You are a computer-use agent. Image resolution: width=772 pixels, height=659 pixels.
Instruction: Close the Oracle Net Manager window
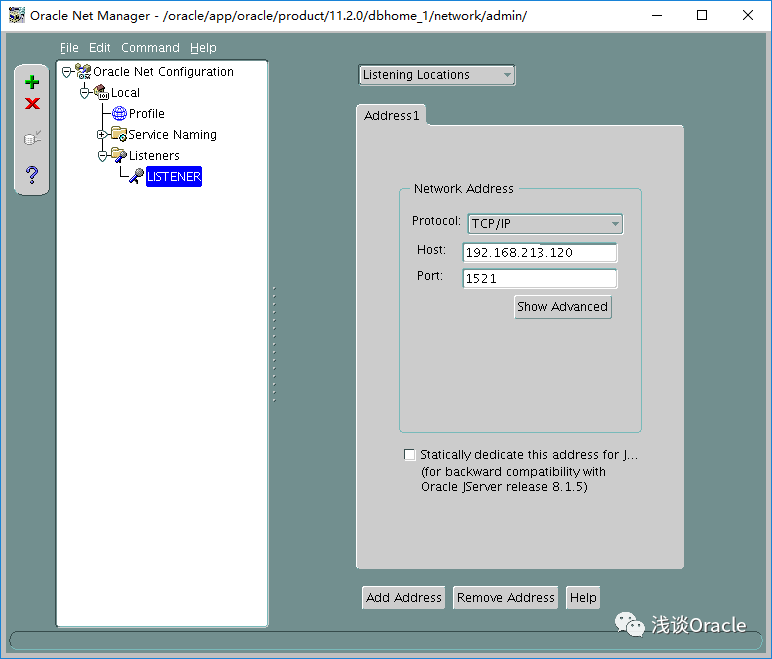[748, 15]
